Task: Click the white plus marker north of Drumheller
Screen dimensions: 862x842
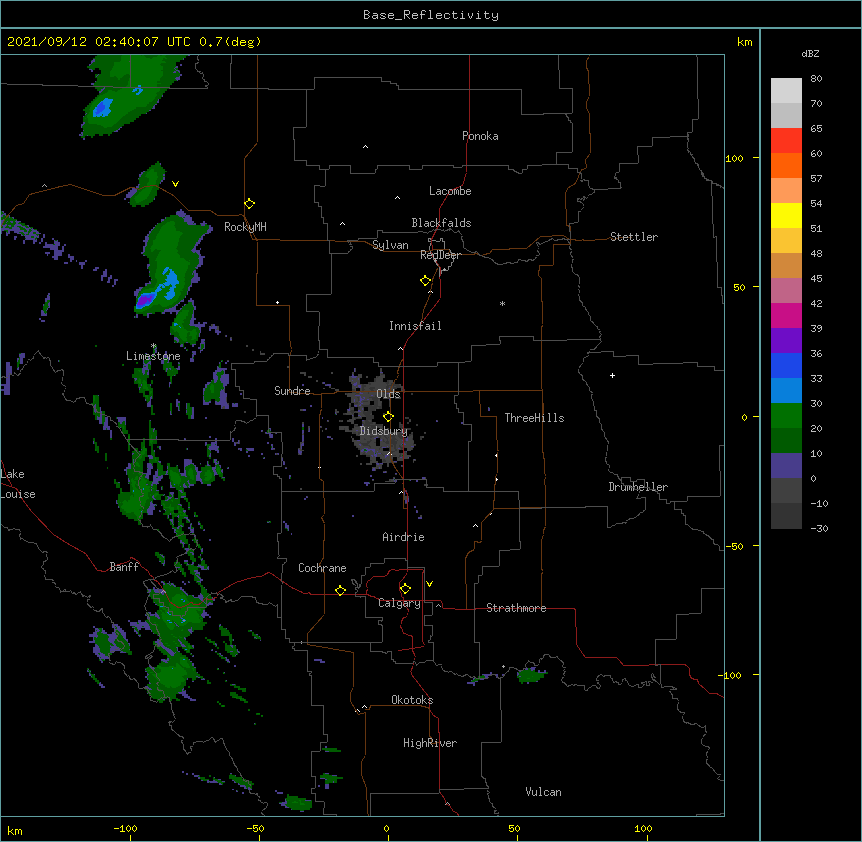Action: [612, 375]
